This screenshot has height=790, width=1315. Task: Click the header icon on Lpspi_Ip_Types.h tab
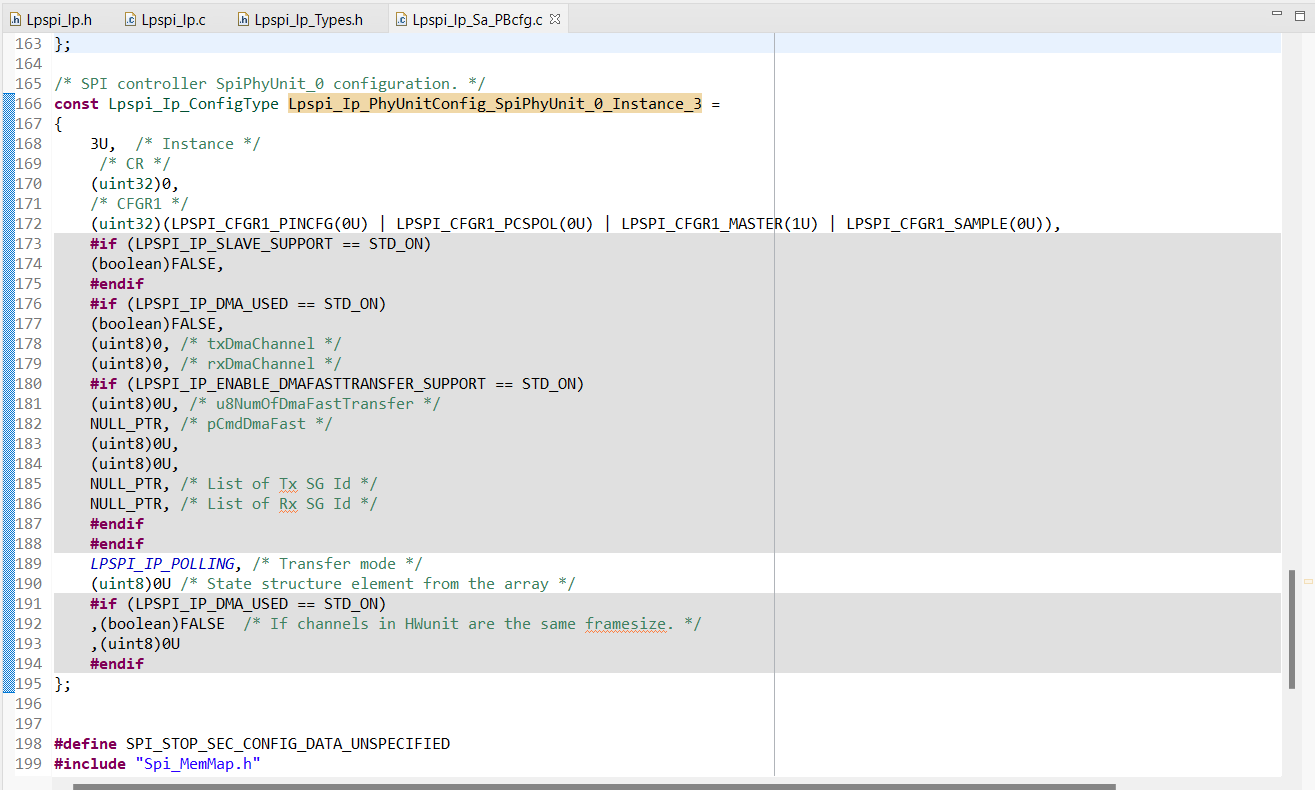pyautogui.click(x=241, y=18)
